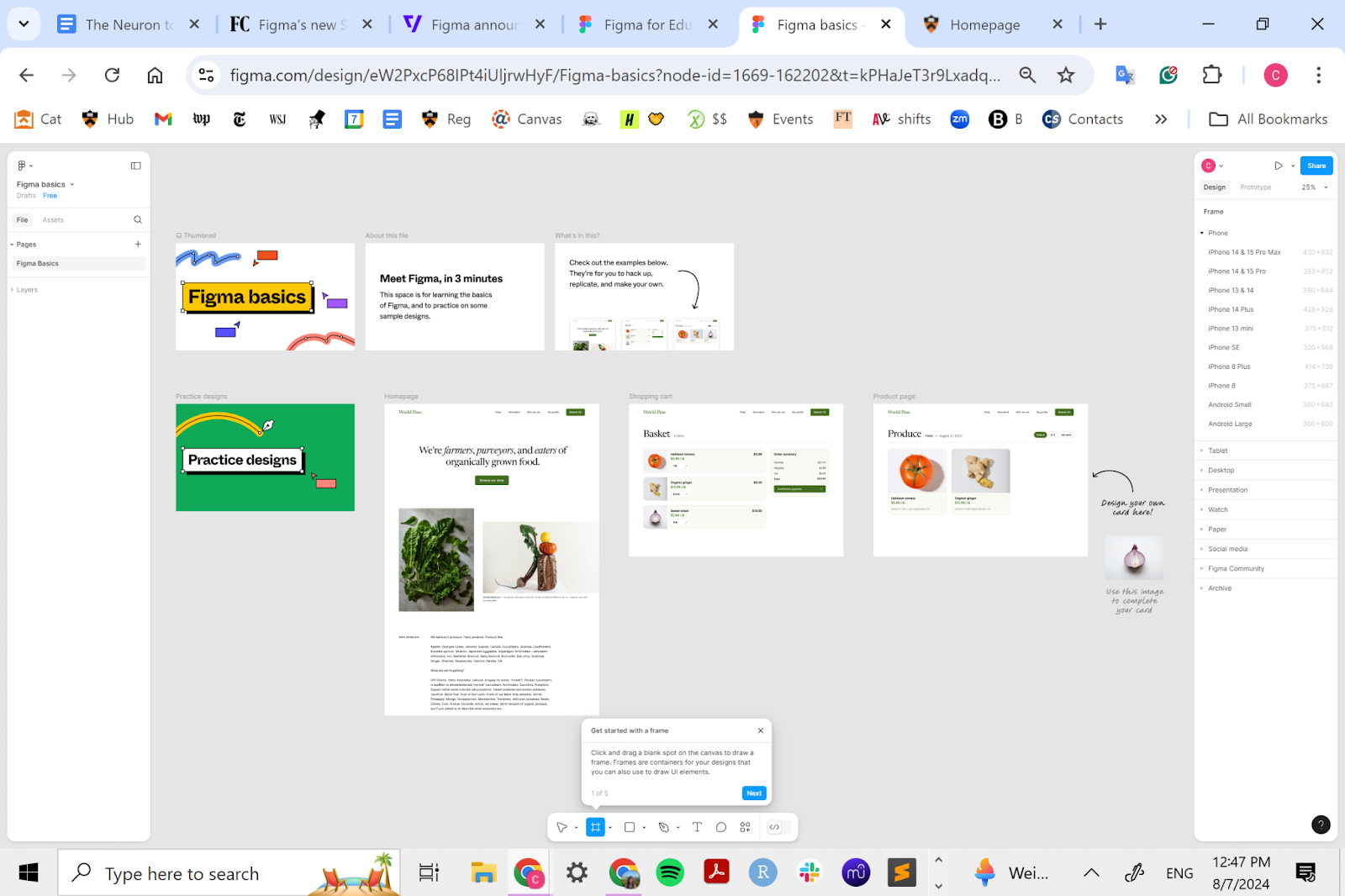
Task: Expand the Tablet frame presets
Action: click(1202, 451)
